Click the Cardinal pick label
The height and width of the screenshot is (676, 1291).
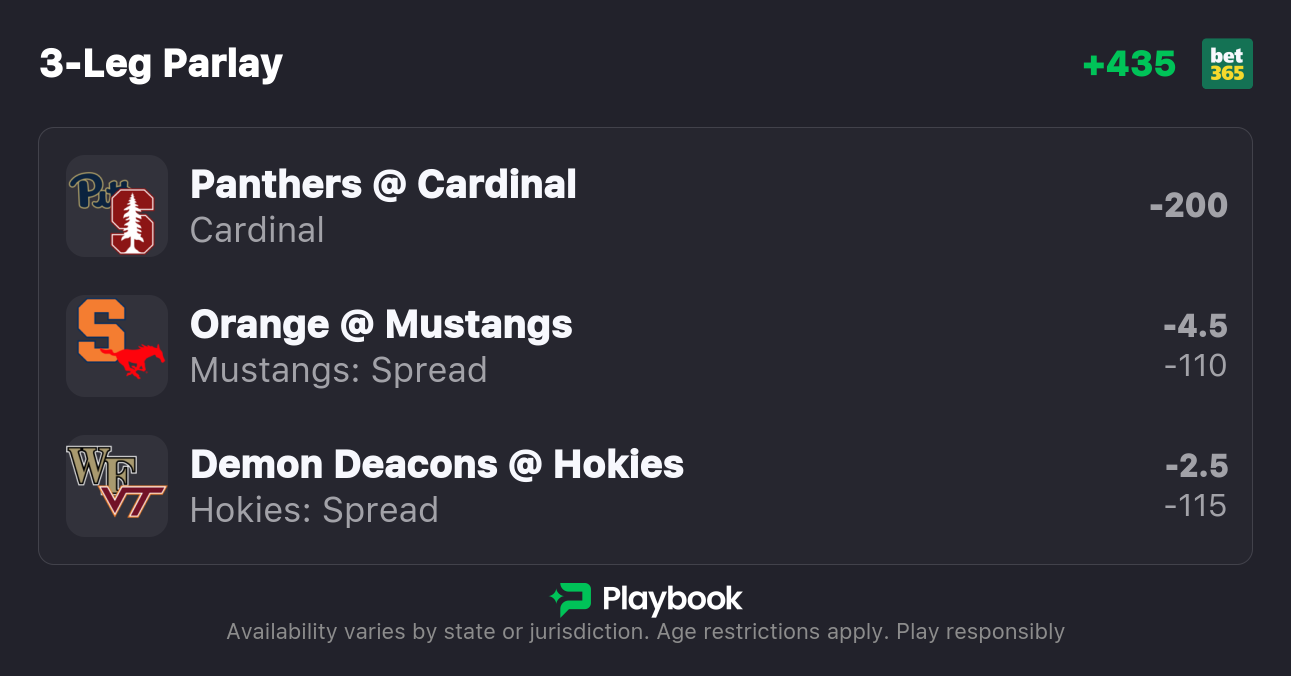pos(257,230)
